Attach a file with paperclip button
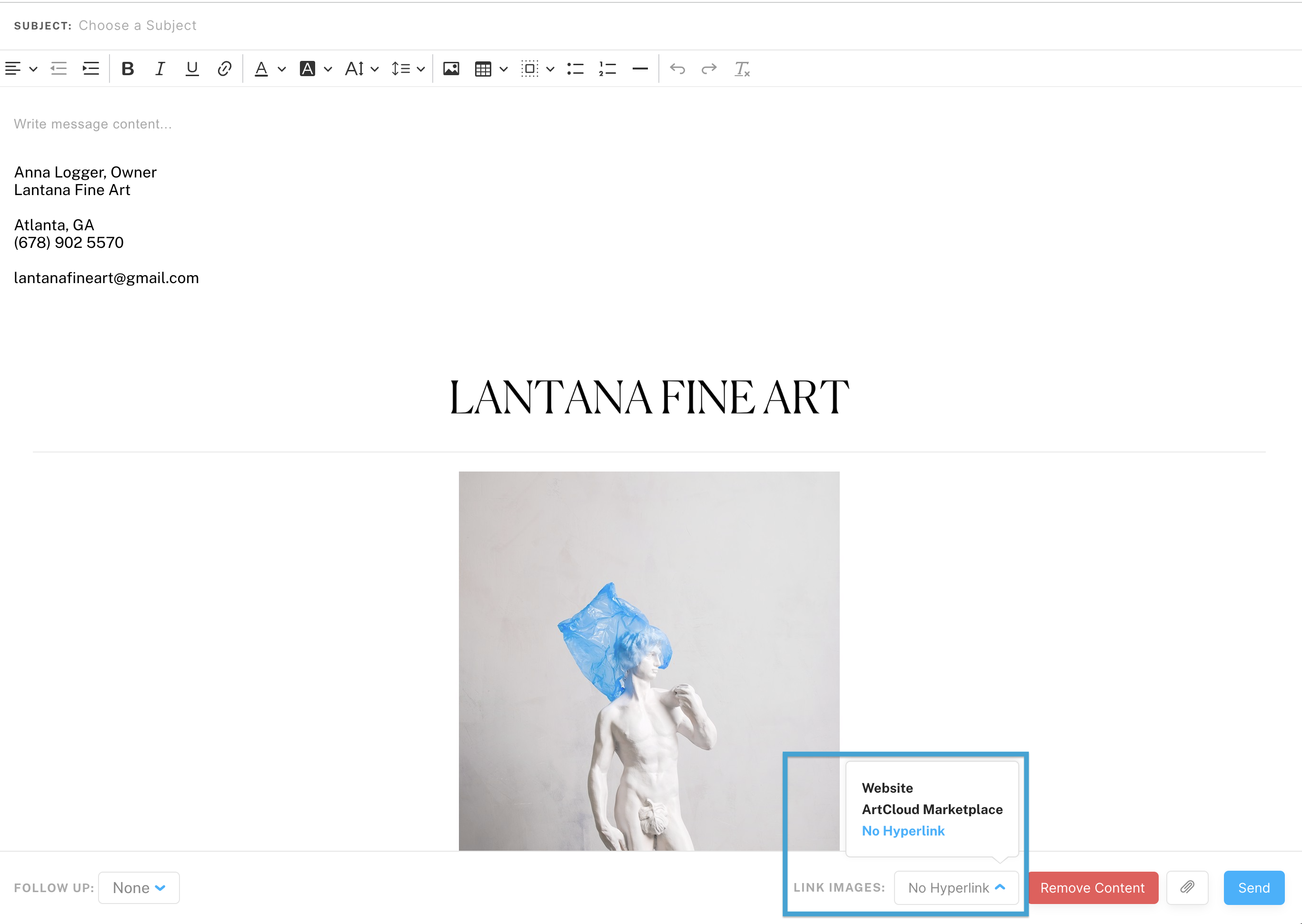Screen dimensions: 1302x924 tap(1188, 888)
